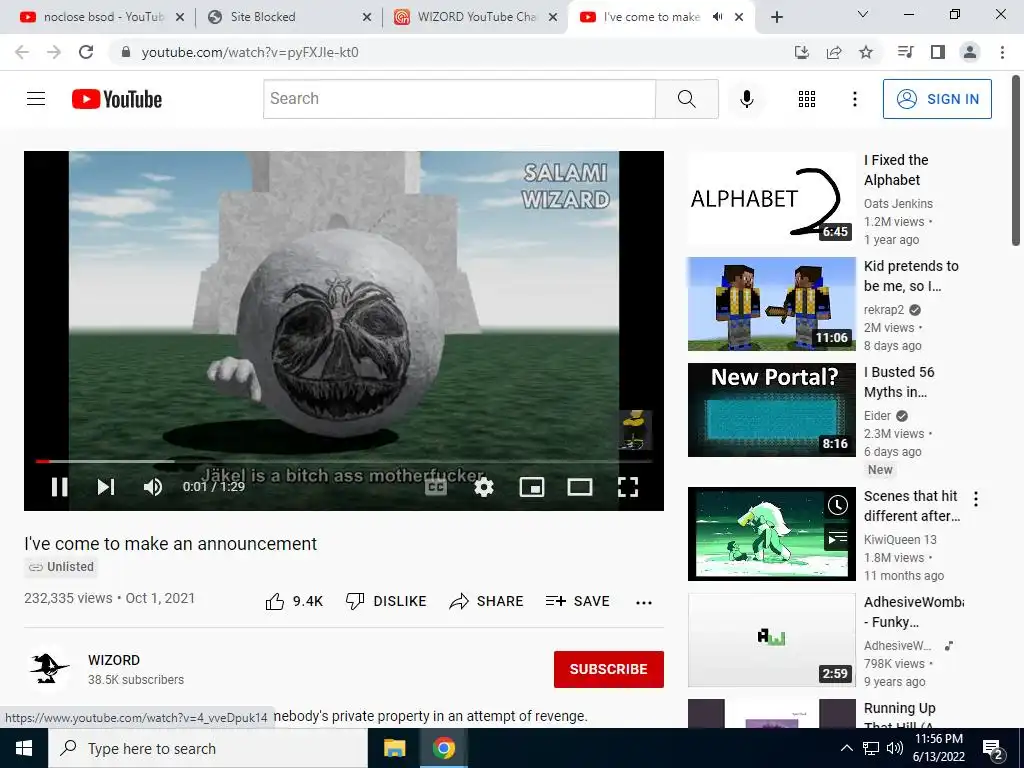This screenshot has width=1024, height=768.
Task: Add 'Scenes that hit different' to Watch later
Action: click(x=838, y=505)
